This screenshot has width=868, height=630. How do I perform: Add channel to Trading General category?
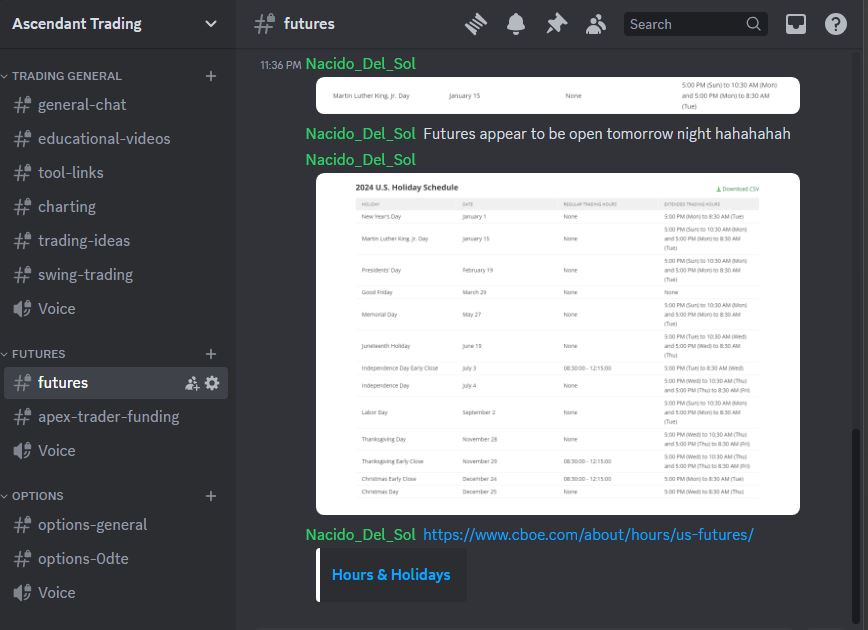click(x=211, y=76)
